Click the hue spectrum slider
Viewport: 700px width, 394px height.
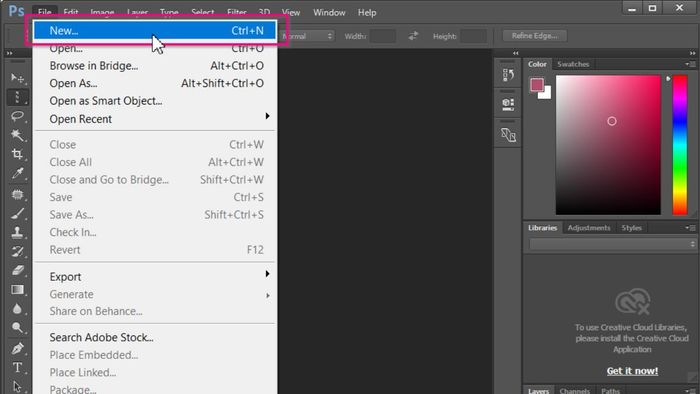click(x=680, y=145)
